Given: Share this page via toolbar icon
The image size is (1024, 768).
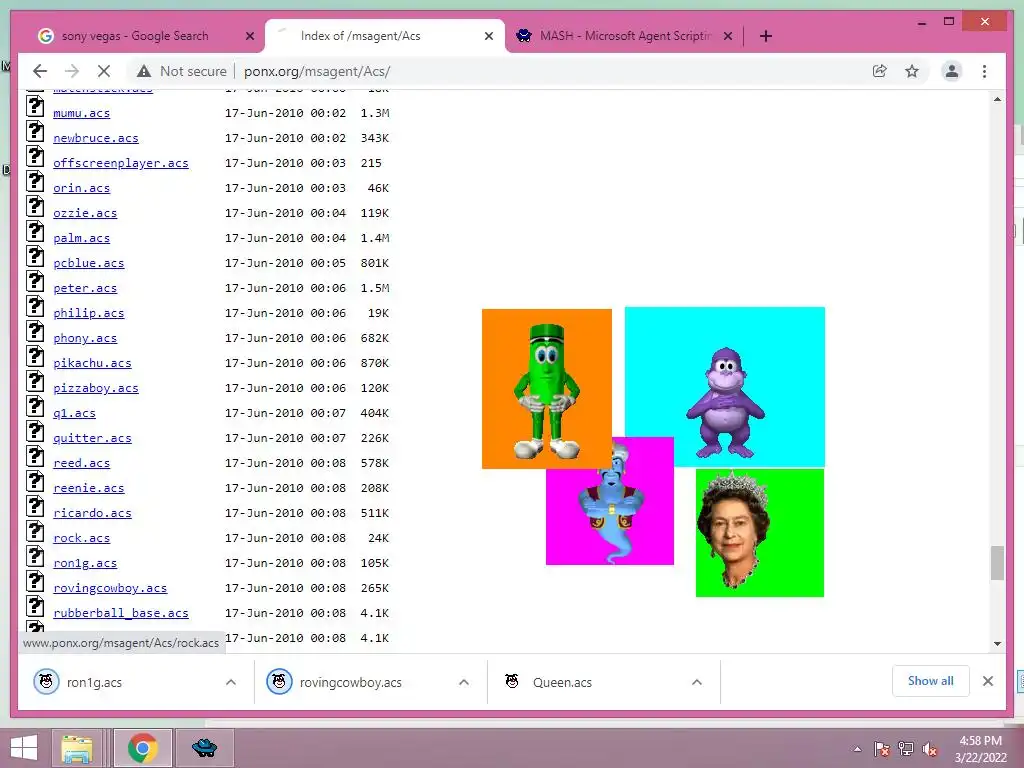Looking at the screenshot, I should tap(880, 71).
